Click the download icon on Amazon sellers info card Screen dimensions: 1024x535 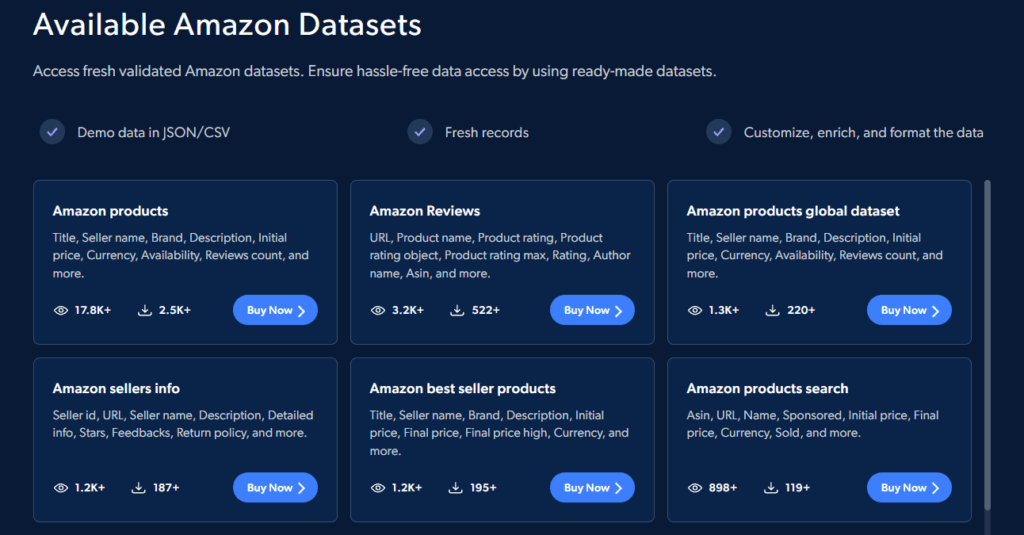pos(138,488)
